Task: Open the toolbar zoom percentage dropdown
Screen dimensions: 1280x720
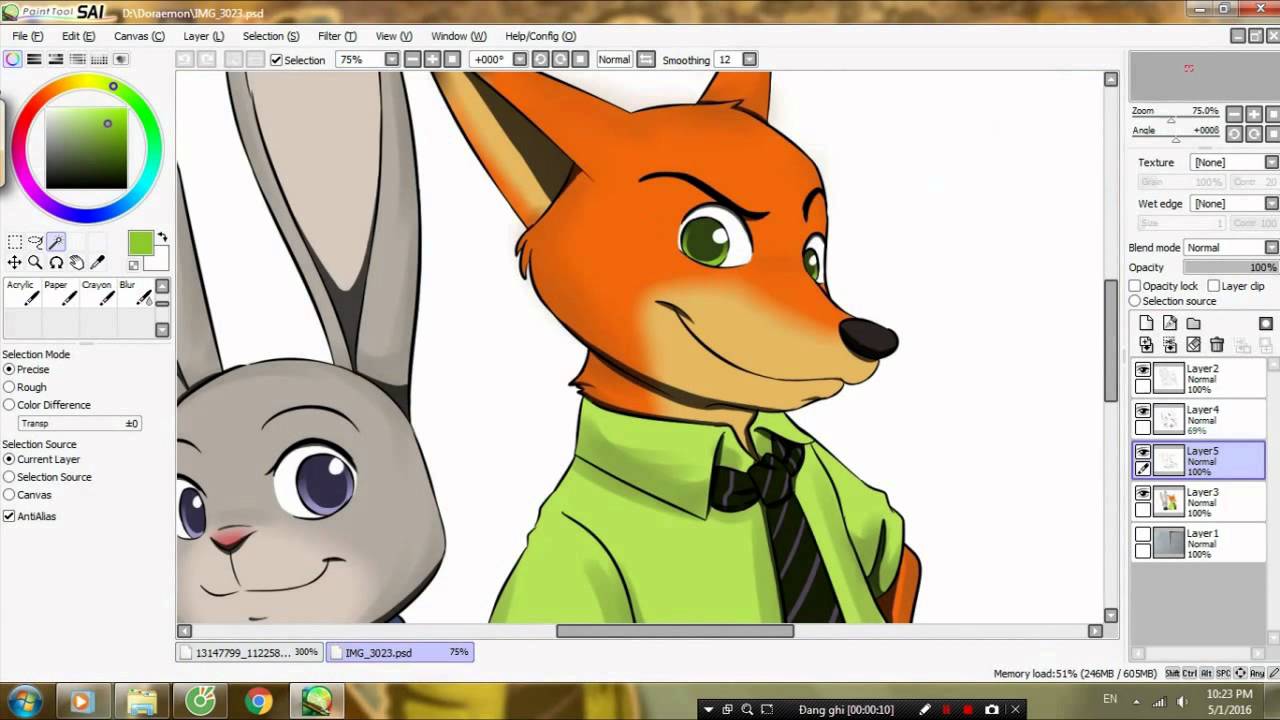Action: (392, 59)
